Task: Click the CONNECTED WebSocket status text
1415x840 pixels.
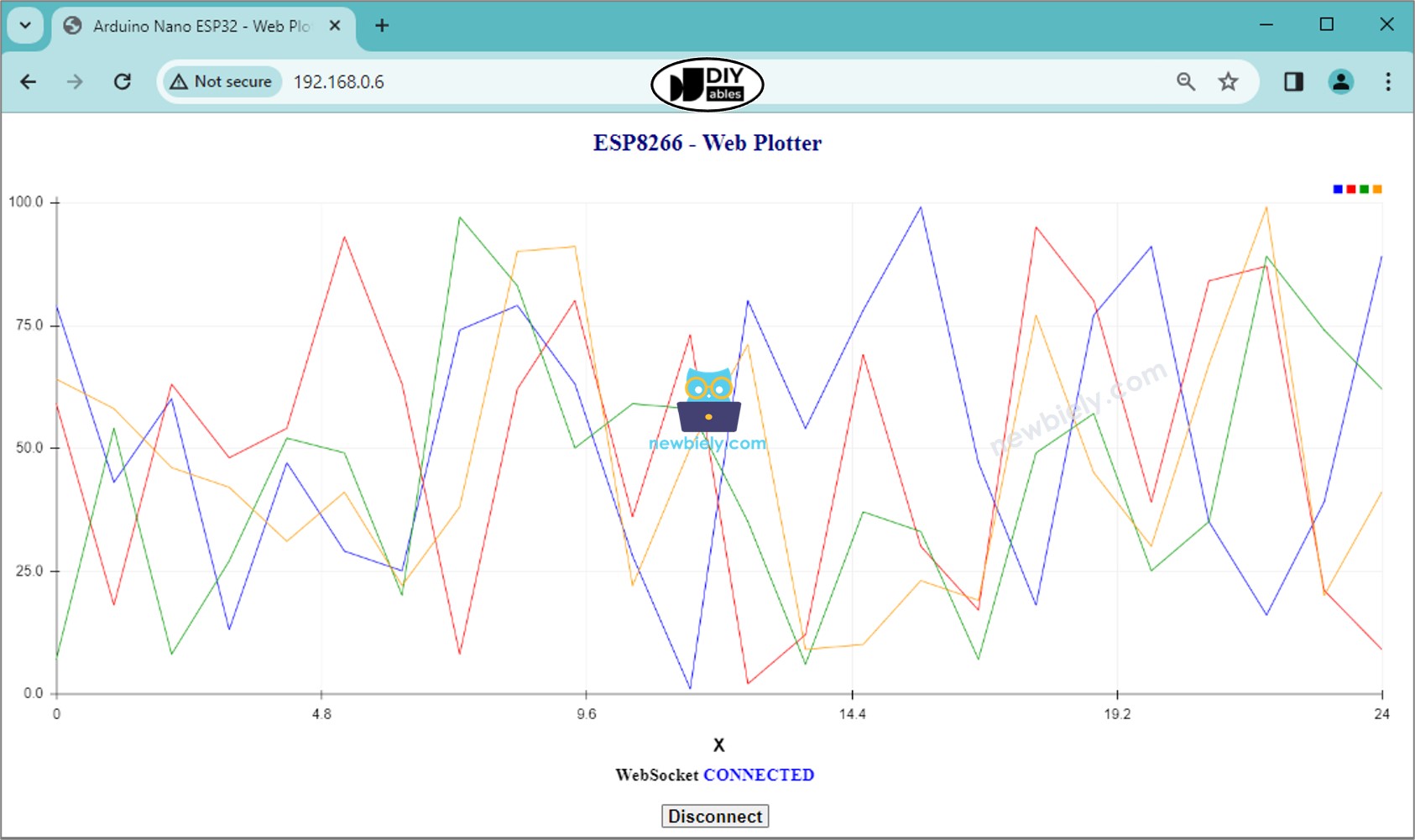Action: 759,775
